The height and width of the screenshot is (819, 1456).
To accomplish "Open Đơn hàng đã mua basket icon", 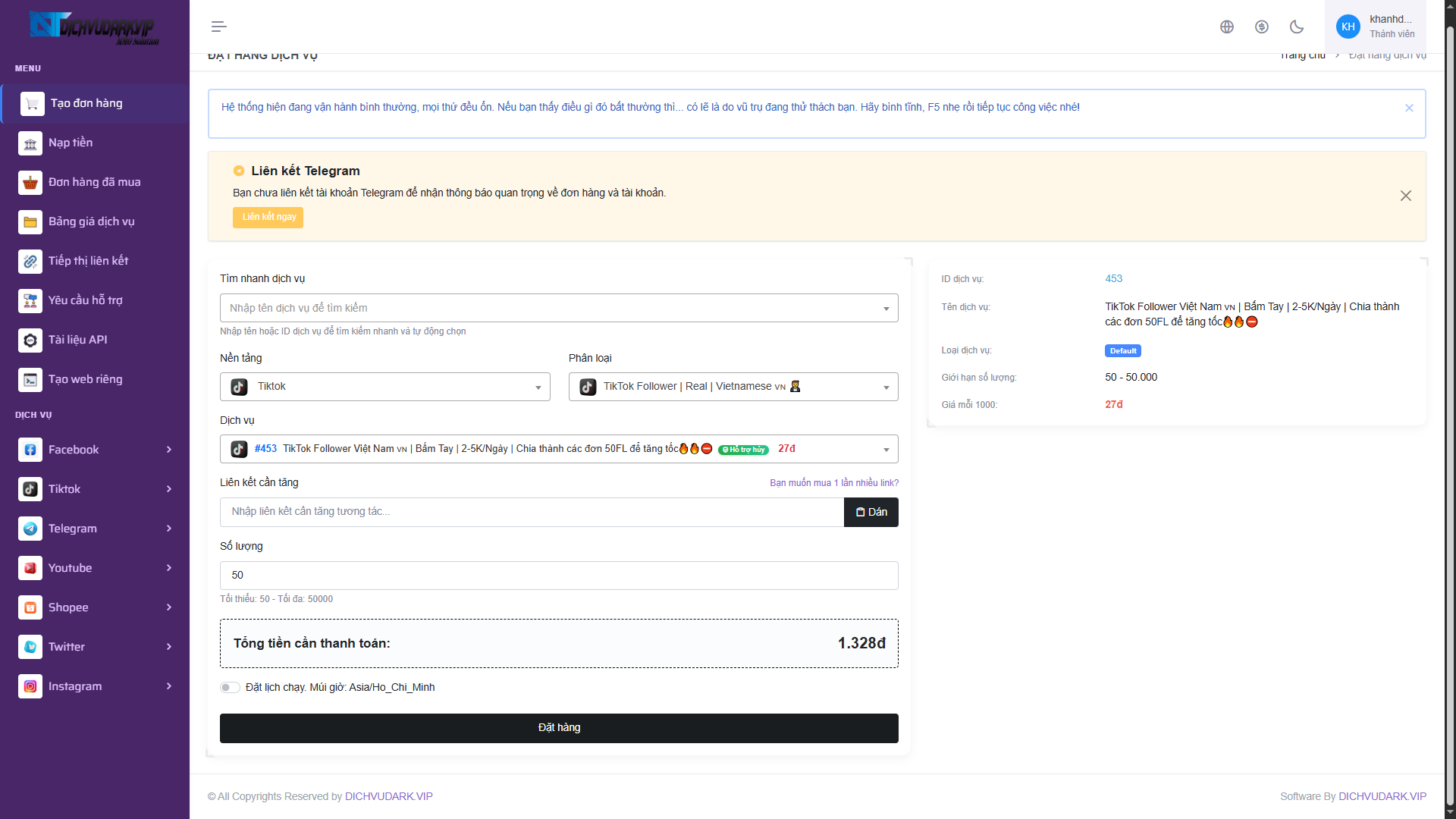I will click(x=30, y=183).
